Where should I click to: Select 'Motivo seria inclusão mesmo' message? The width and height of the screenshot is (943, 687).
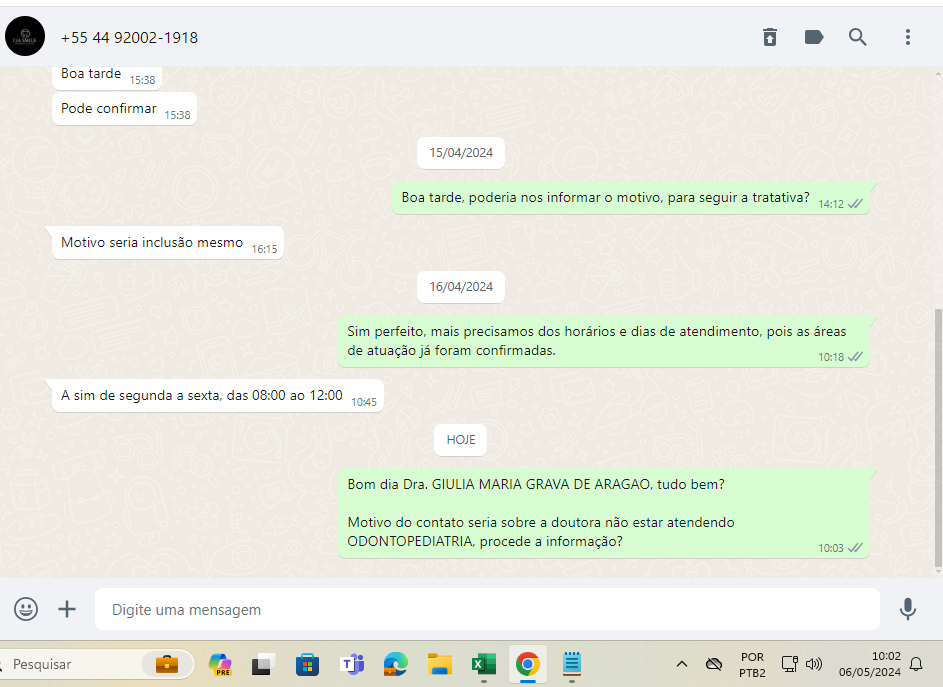pyautogui.click(x=168, y=243)
